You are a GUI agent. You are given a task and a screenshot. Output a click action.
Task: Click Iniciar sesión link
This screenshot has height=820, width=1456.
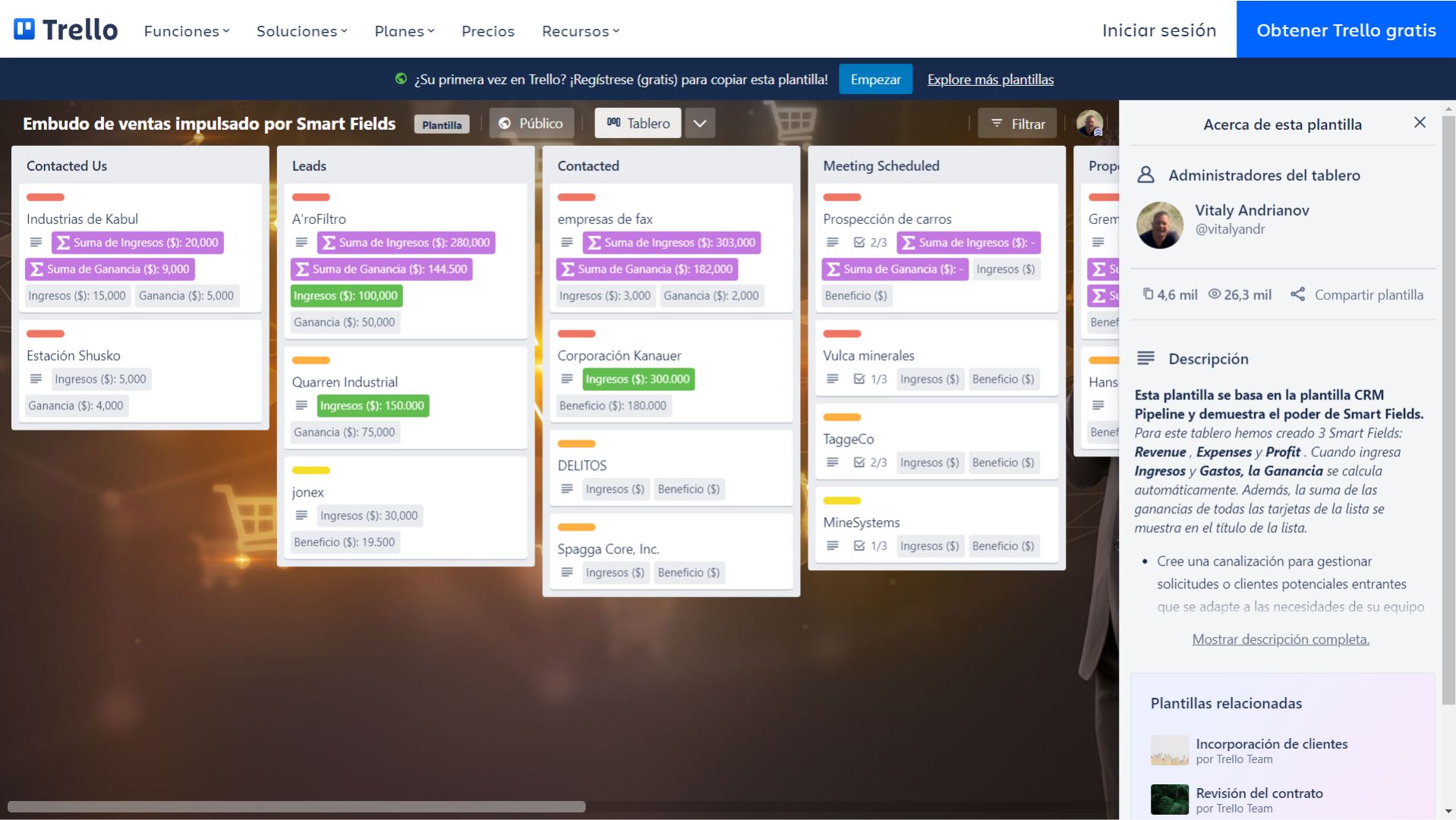[1159, 30]
